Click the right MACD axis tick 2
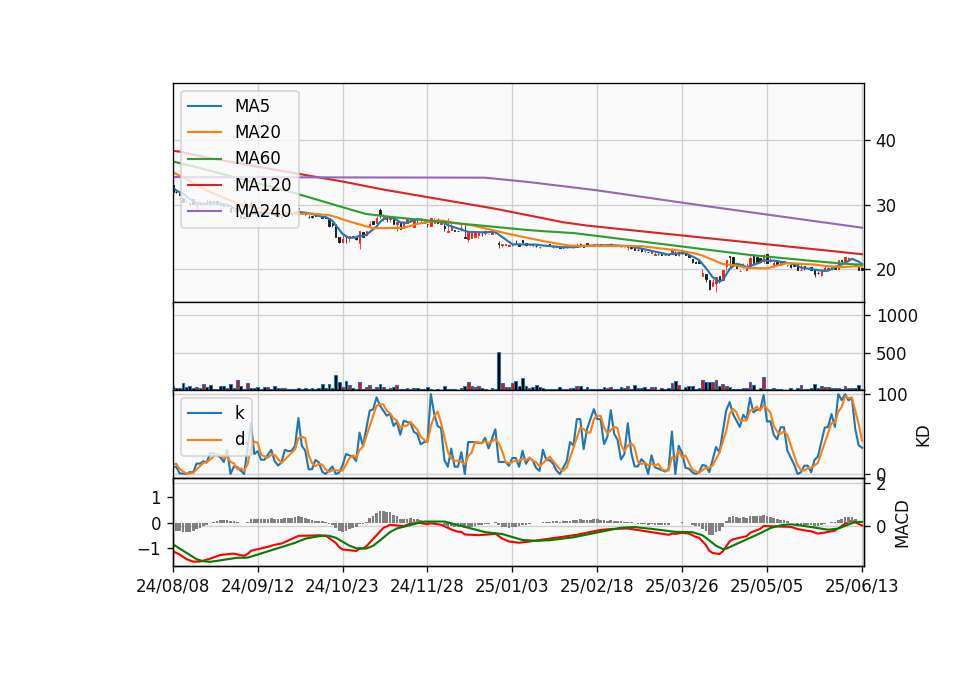The width and height of the screenshot is (960, 690). (882, 485)
